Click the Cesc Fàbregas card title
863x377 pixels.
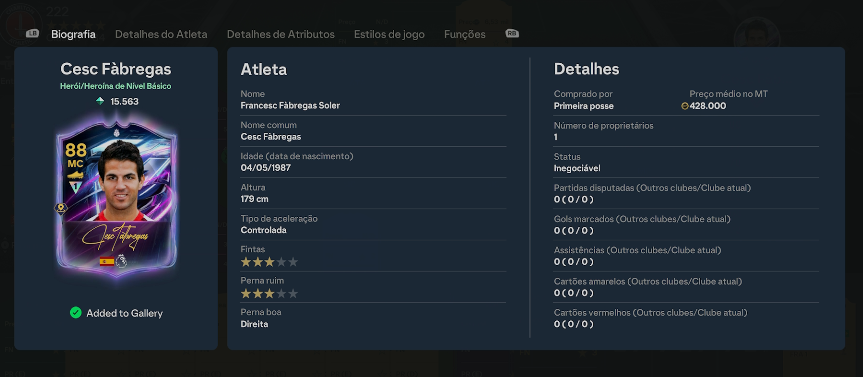[116, 69]
